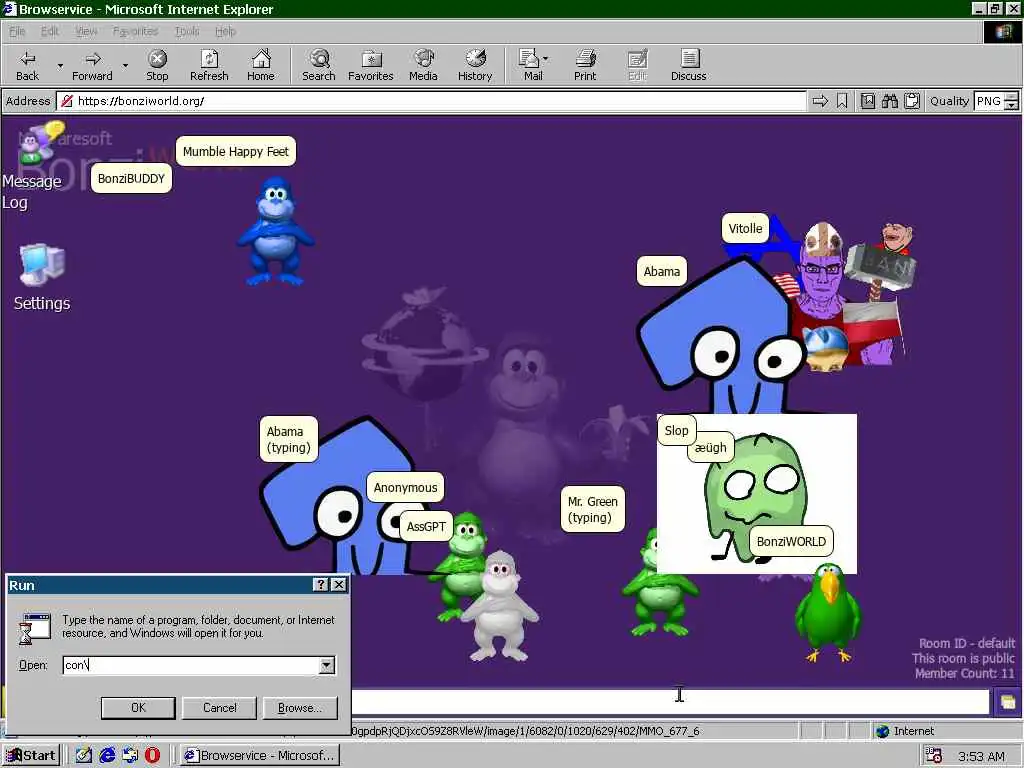Open the Search toolbar button

319,65
